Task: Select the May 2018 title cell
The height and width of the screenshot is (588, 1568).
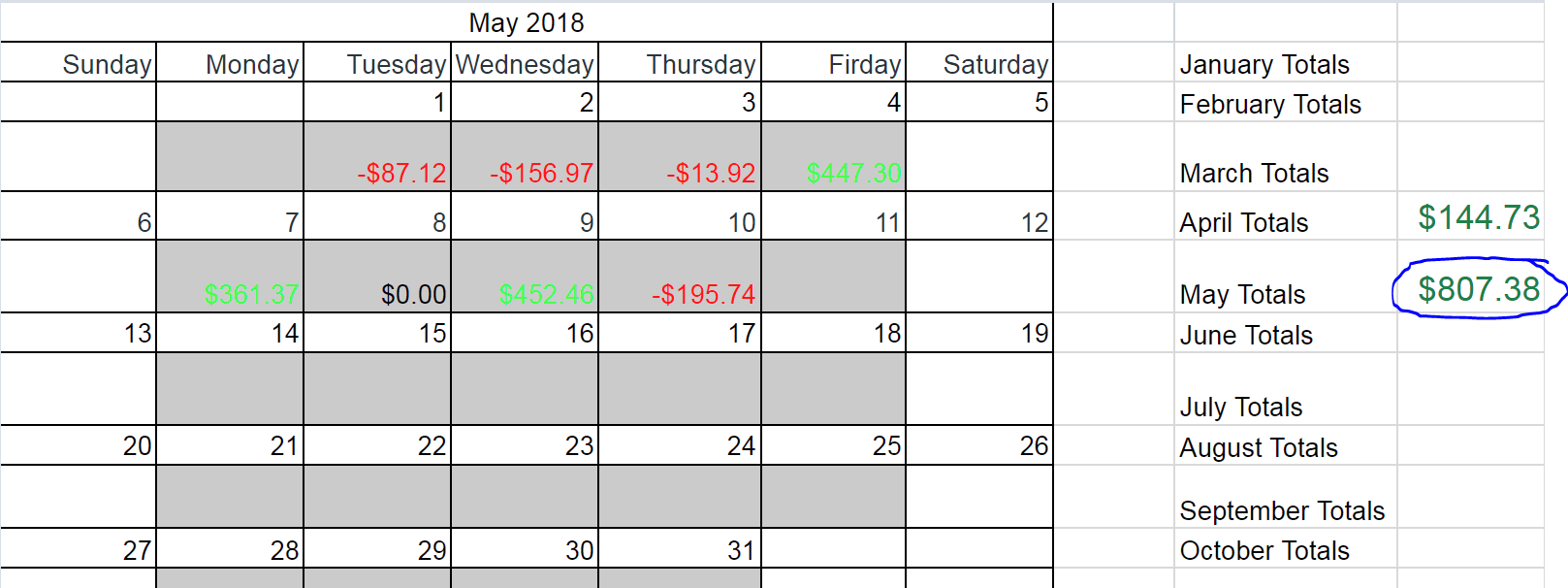Action: 527,22
